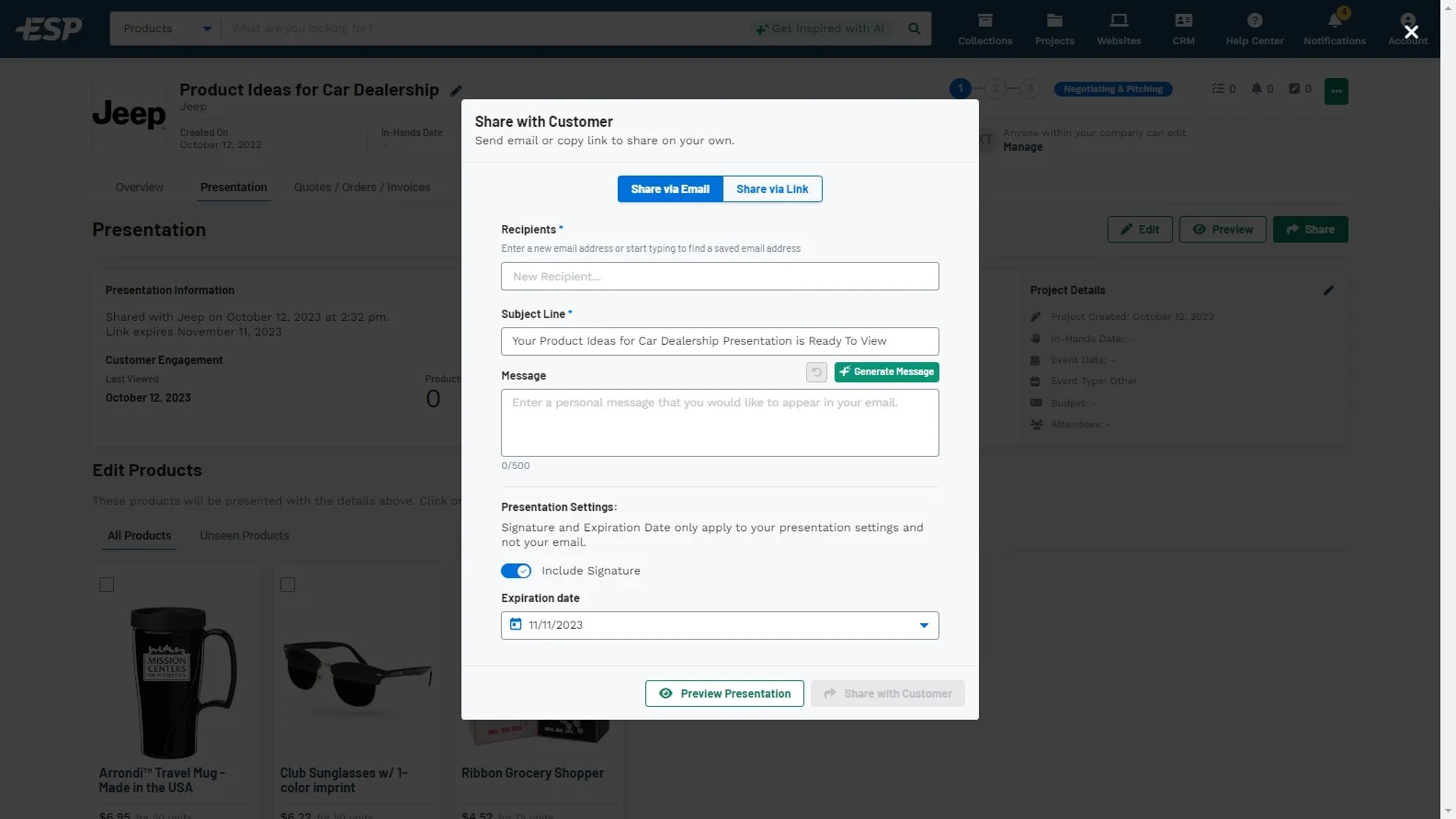1456x819 pixels.
Task: Click the Jeep logo thumbnail
Action: pos(130,115)
